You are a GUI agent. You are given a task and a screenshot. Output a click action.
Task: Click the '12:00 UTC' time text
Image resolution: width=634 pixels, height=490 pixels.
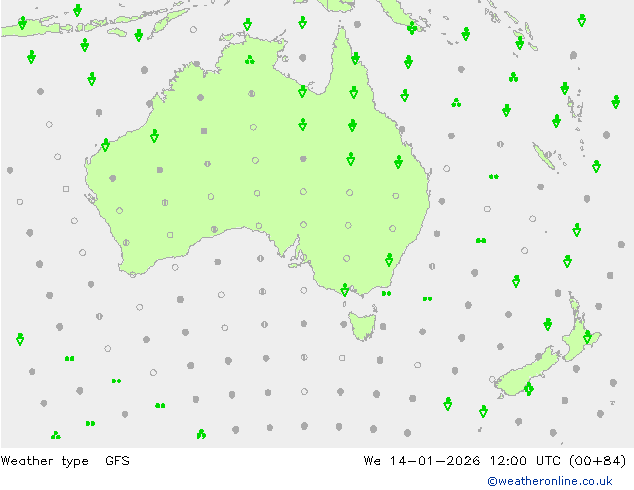tap(525, 460)
